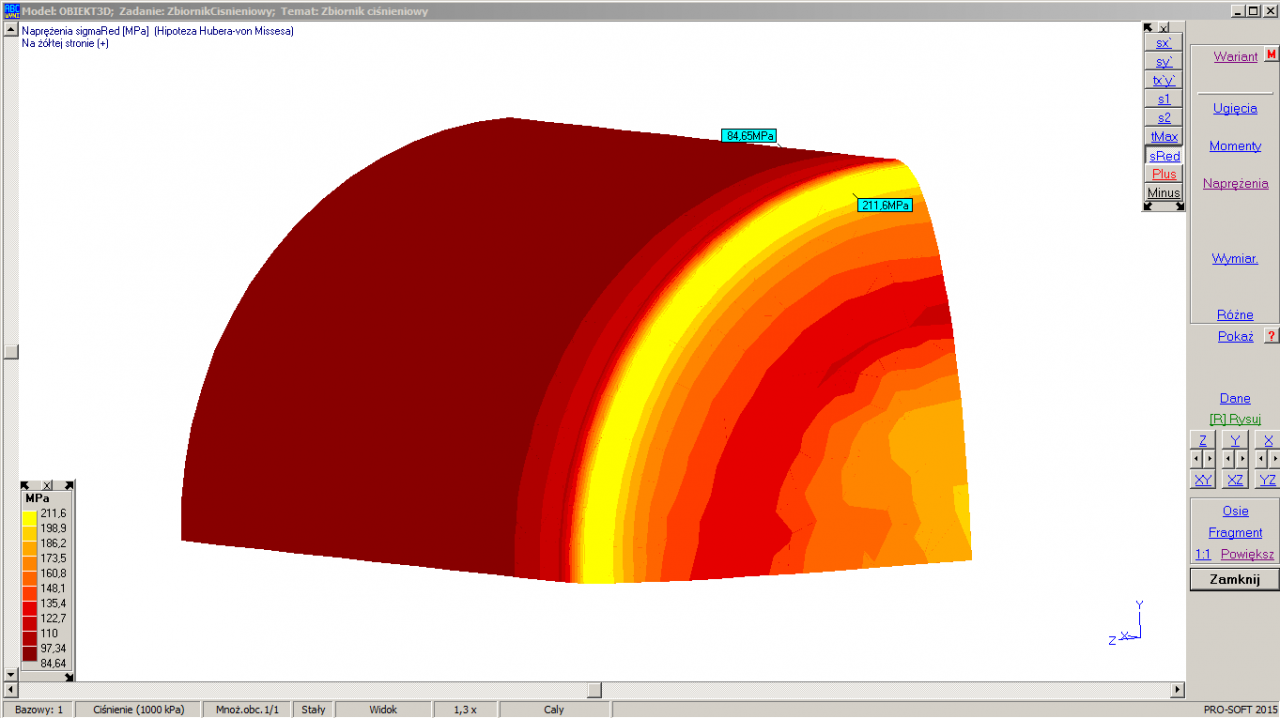Click the red M icon beside Wariant

(1271, 56)
